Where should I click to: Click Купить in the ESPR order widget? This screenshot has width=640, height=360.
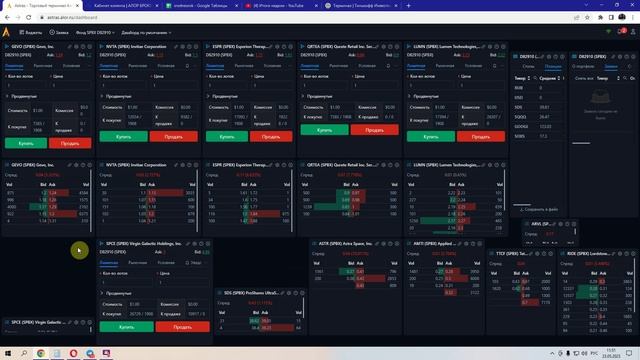coord(227,137)
